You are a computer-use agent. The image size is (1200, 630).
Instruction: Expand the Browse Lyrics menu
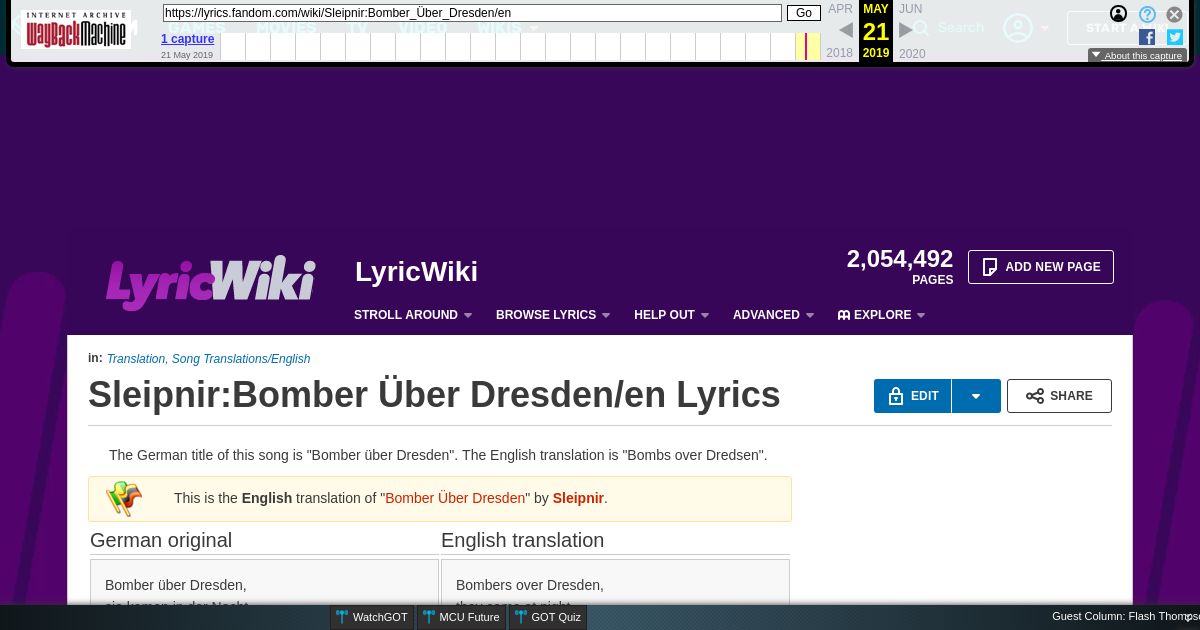[553, 315]
